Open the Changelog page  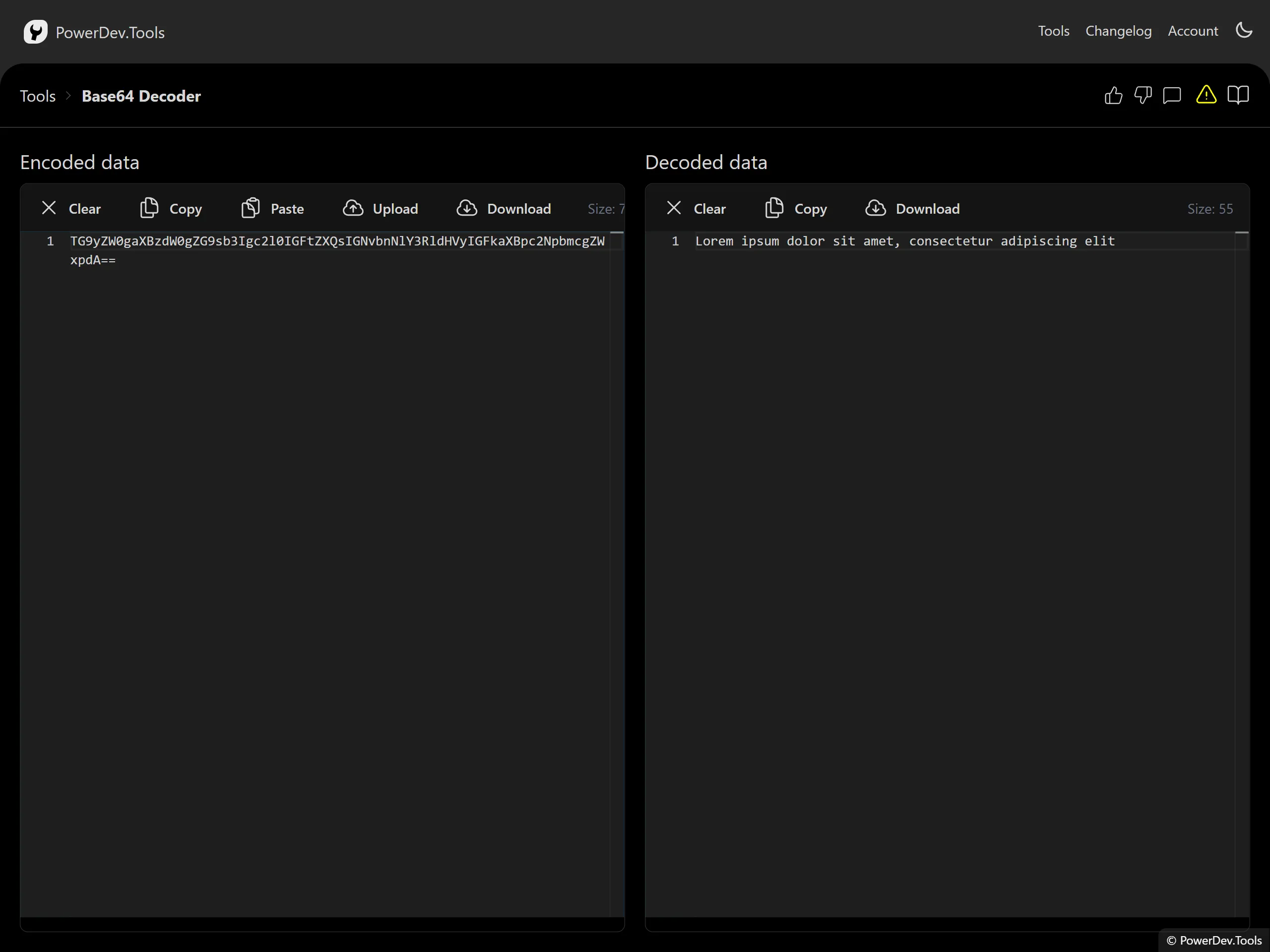(x=1118, y=31)
